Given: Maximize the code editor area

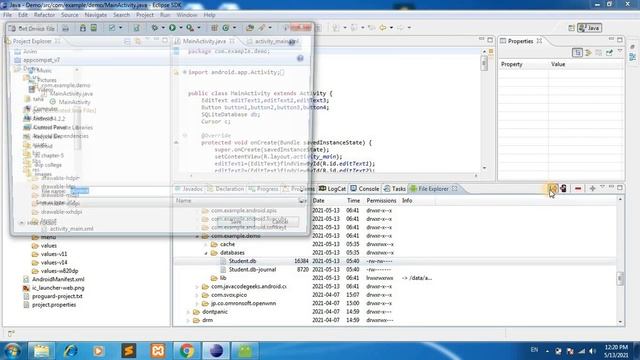Looking at the screenshot, I should pos(490,40).
